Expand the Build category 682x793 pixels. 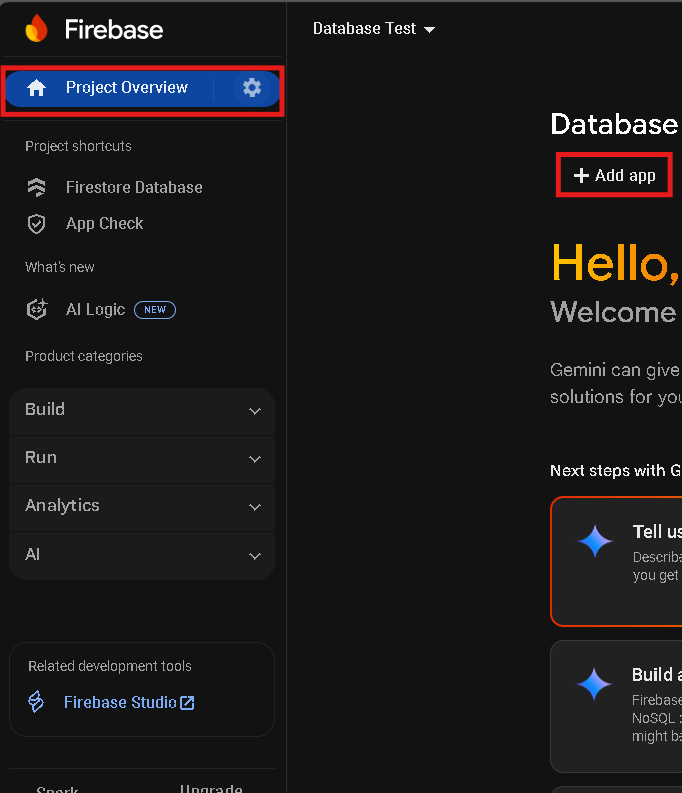tap(142, 410)
